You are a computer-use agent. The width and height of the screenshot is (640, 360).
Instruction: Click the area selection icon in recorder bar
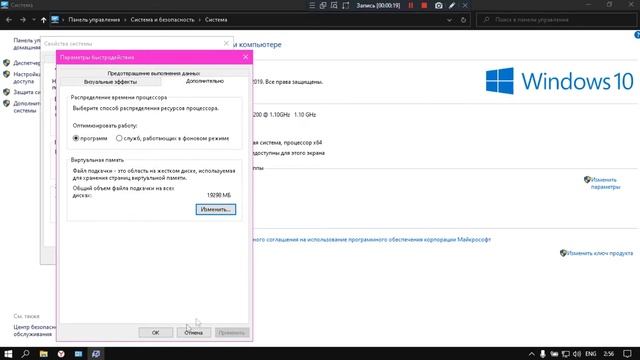click(346, 5)
